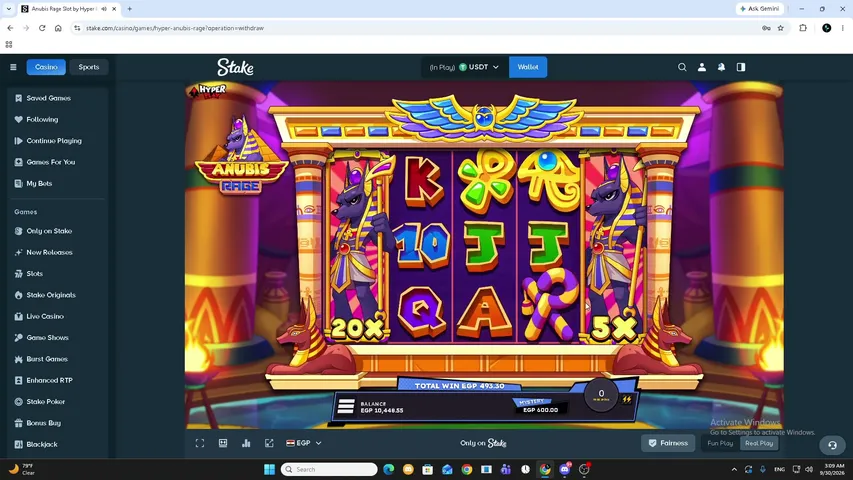Switch to Real Play mode
Image resolution: width=853 pixels, height=480 pixels.
pyautogui.click(x=759, y=443)
